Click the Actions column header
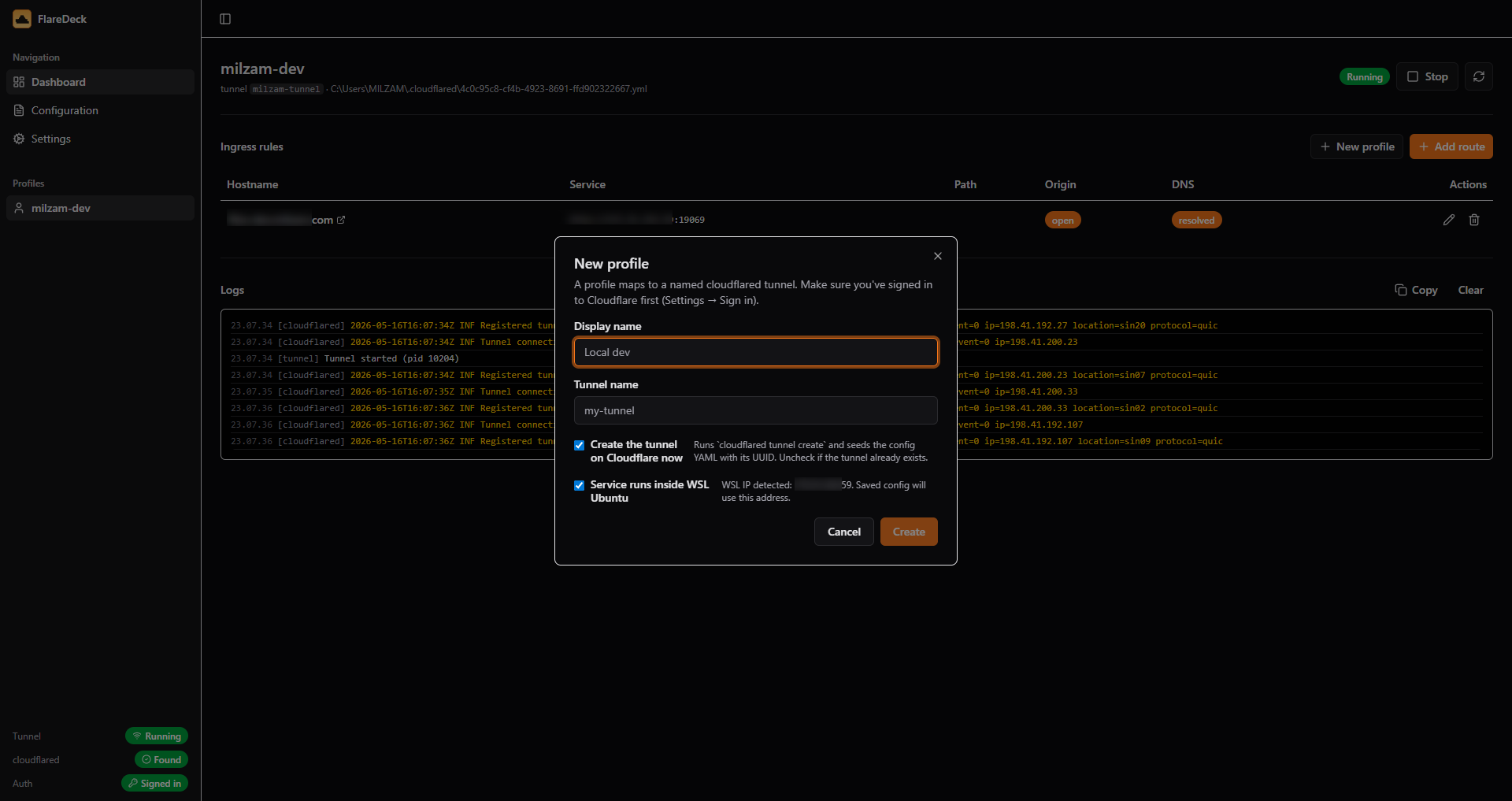 pyautogui.click(x=1468, y=184)
